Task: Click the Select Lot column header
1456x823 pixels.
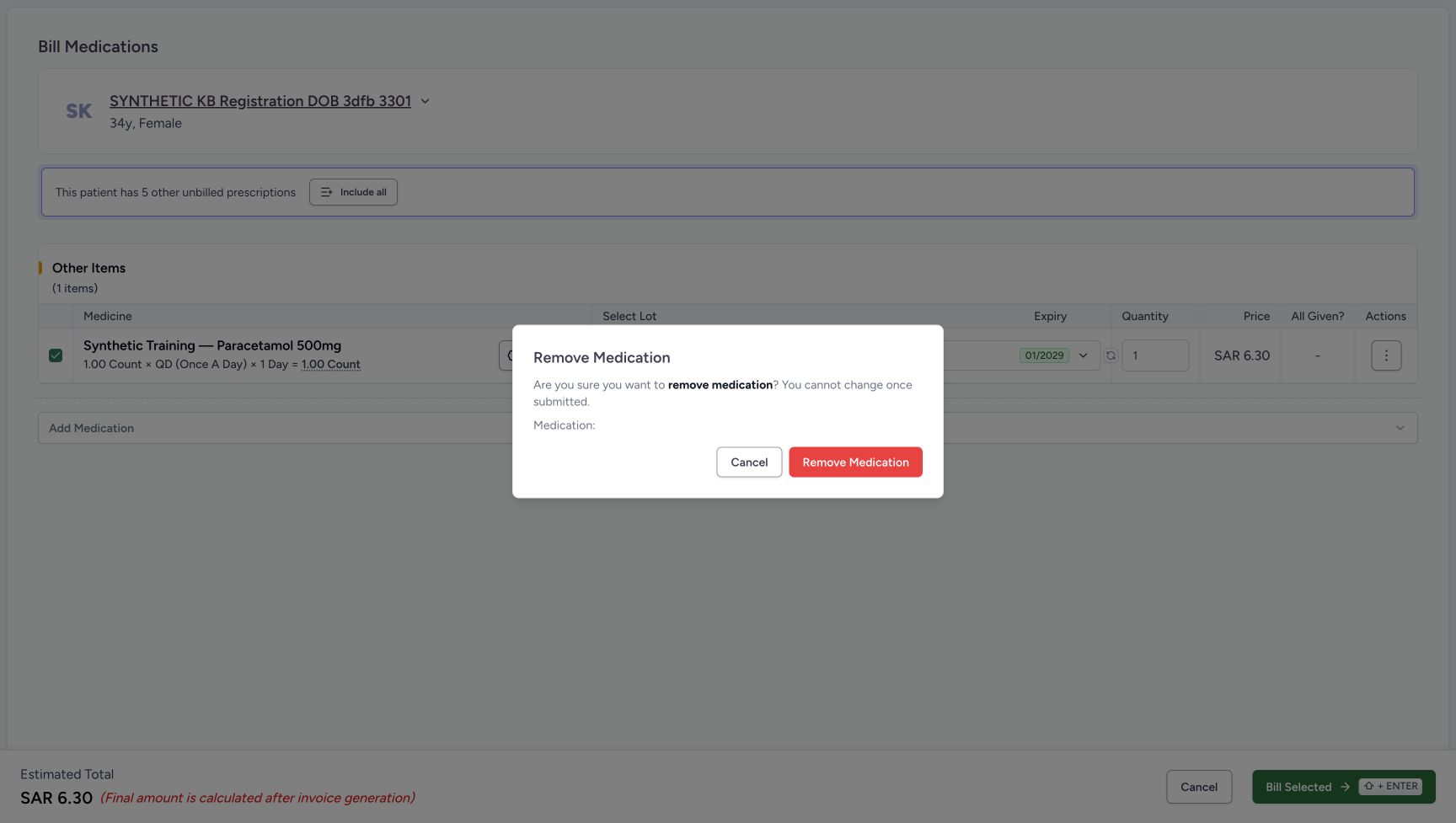Action: 629,316
